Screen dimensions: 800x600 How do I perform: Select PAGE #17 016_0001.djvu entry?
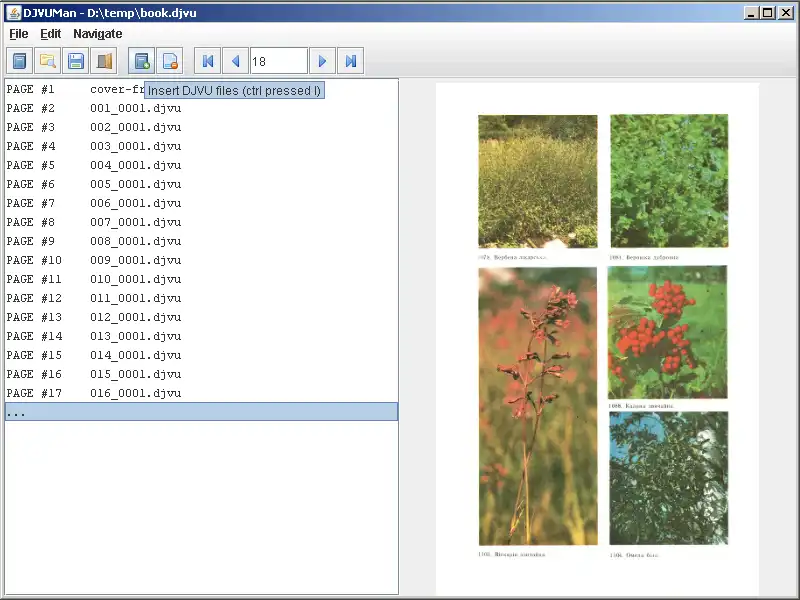pos(94,393)
